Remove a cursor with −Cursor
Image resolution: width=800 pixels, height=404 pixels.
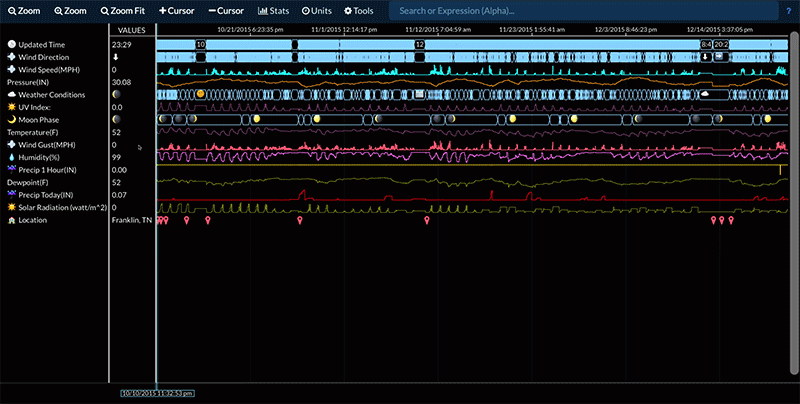pos(226,10)
